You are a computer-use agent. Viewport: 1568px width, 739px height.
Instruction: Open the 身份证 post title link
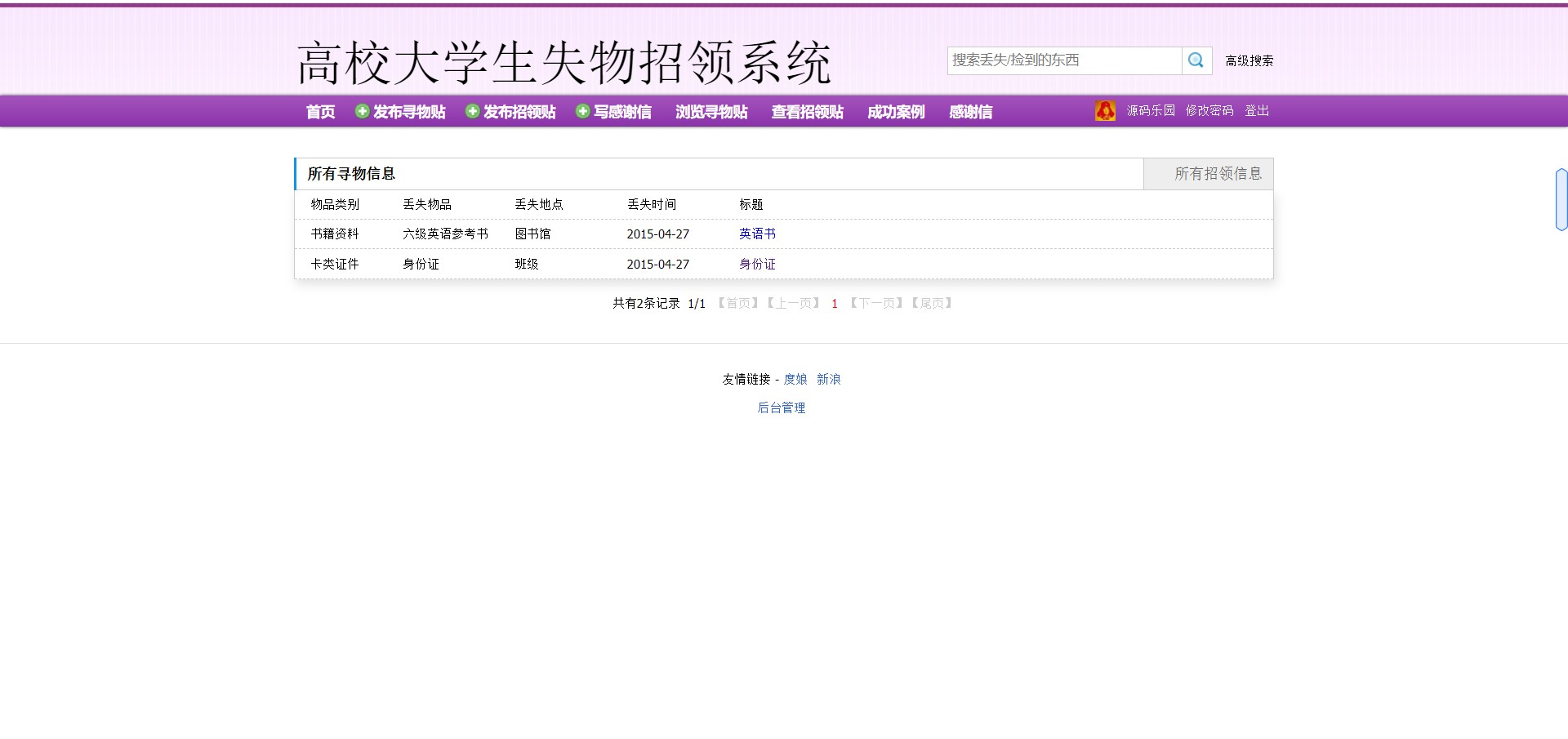pyautogui.click(x=757, y=265)
